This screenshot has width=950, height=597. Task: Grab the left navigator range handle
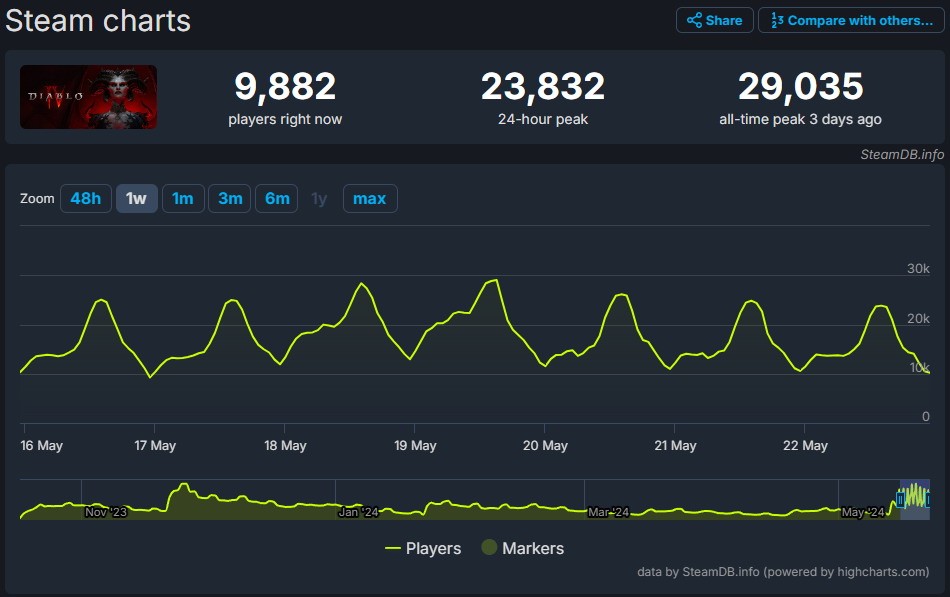pyautogui.click(x=901, y=498)
